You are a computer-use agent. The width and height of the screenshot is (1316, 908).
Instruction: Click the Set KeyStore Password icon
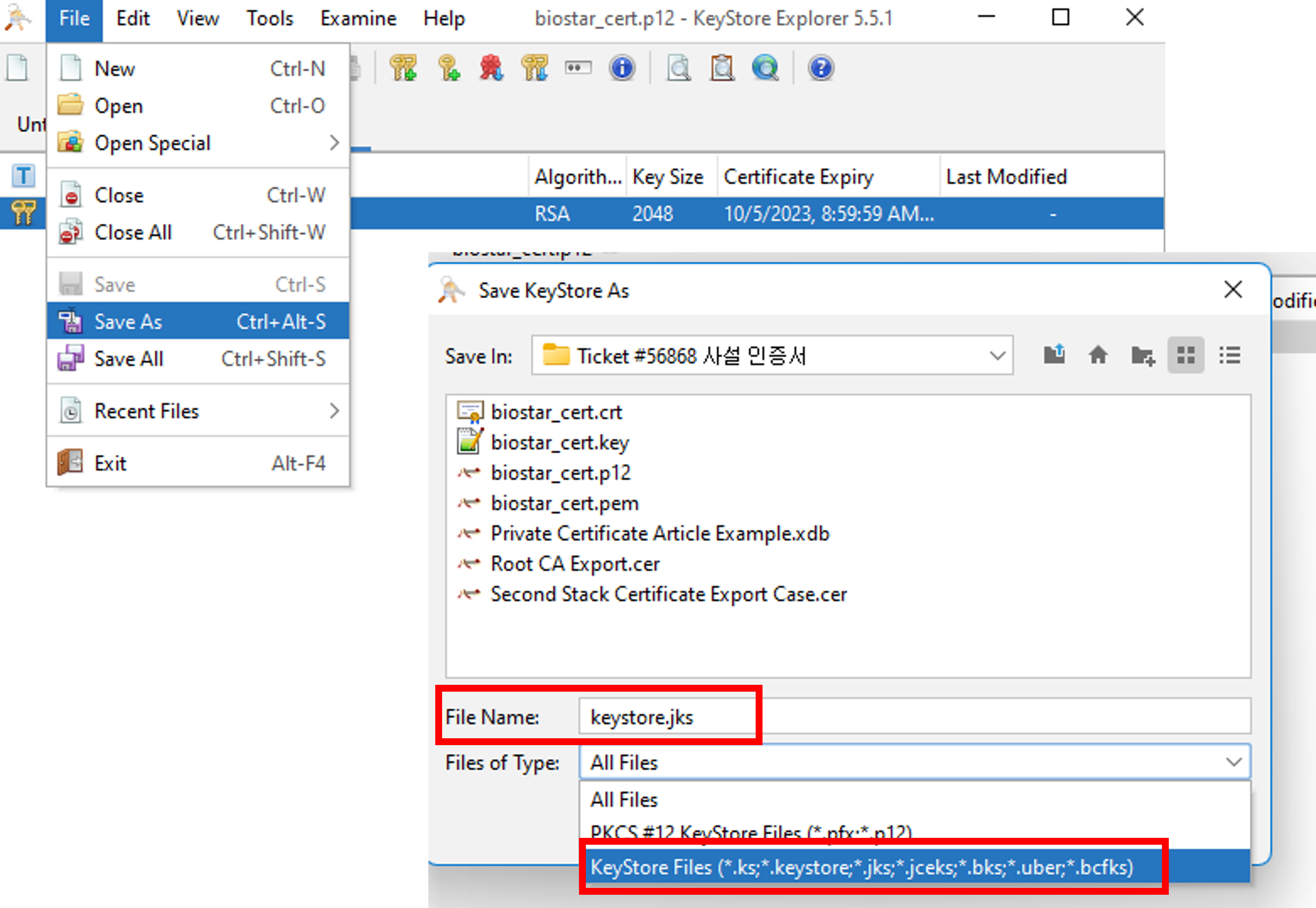pyautogui.click(x=578, y=68)
